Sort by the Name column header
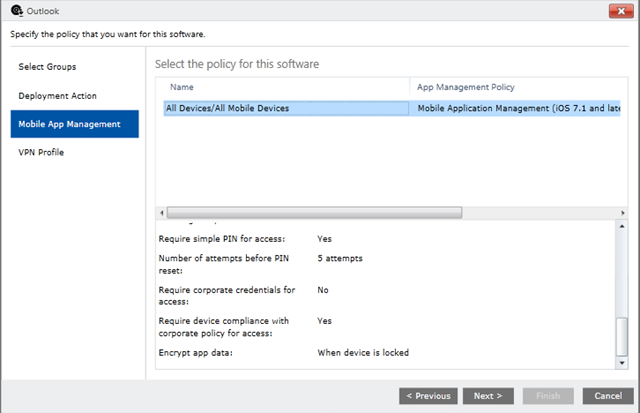 182,87
